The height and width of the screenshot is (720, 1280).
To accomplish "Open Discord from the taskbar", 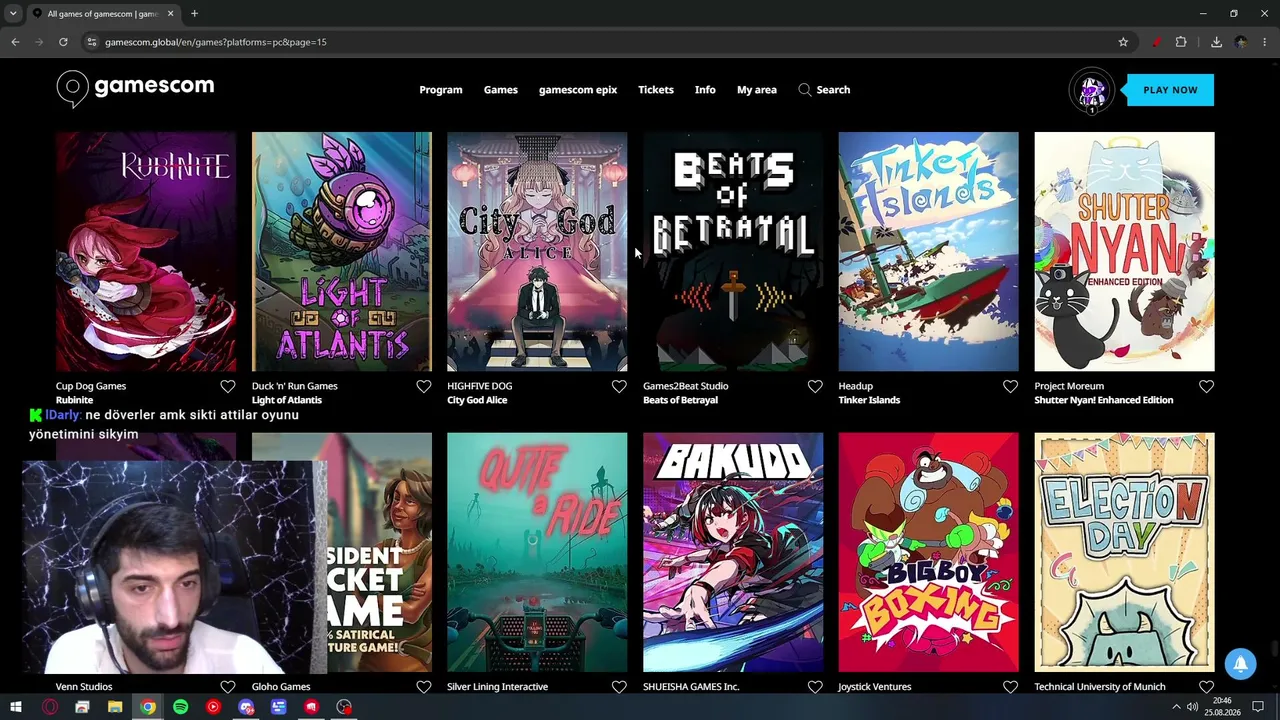I will pyautogui.click(x=246, y=707).
